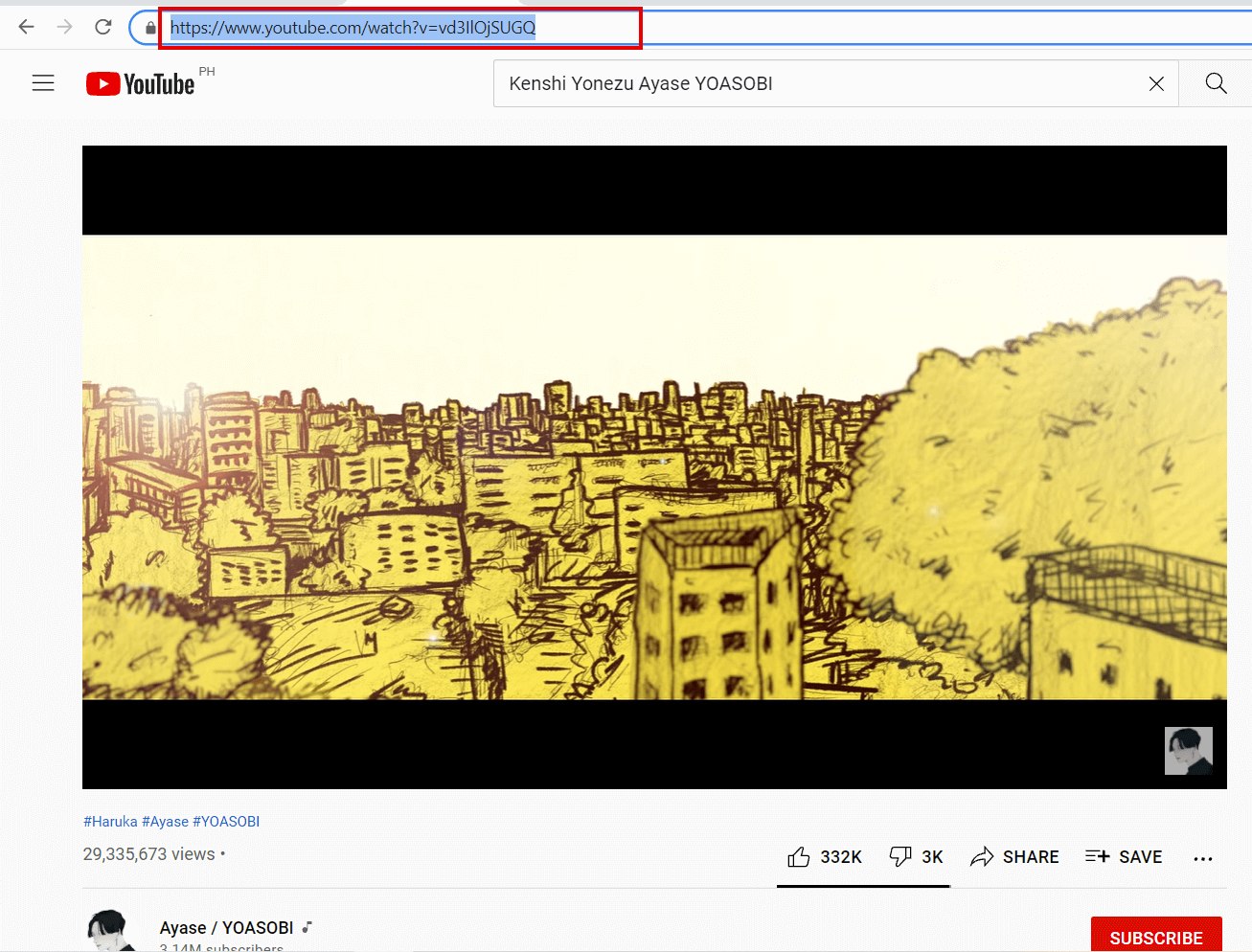
Task: Reload the page with the refresh icon
Action: pos(103,27)
